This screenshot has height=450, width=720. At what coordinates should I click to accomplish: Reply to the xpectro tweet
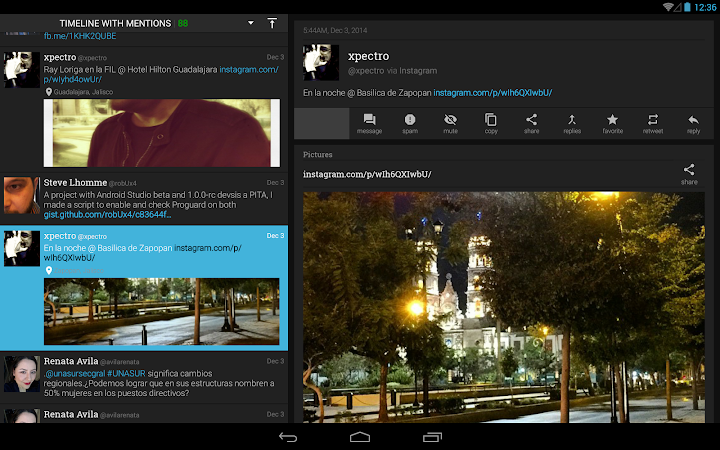tap(693, 123)
